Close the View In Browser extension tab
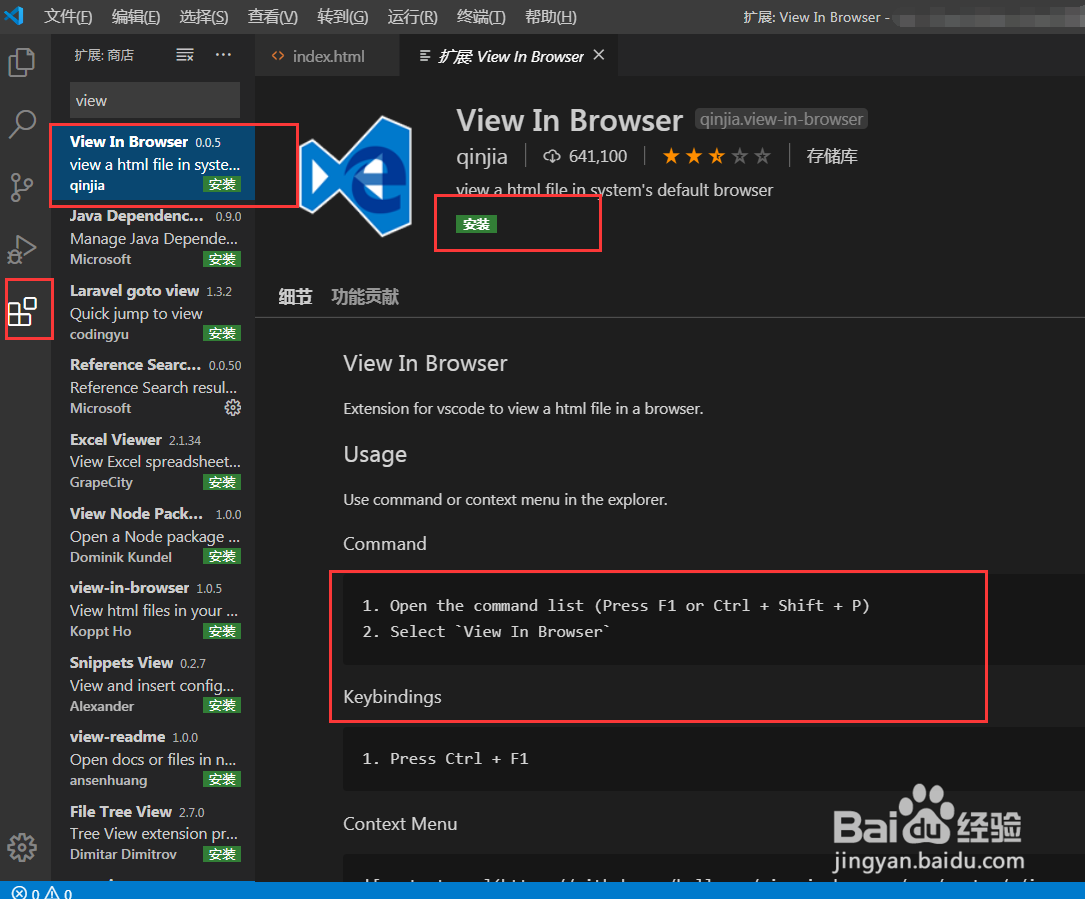This screenshot has height=899, width=1085. [599, 55]
